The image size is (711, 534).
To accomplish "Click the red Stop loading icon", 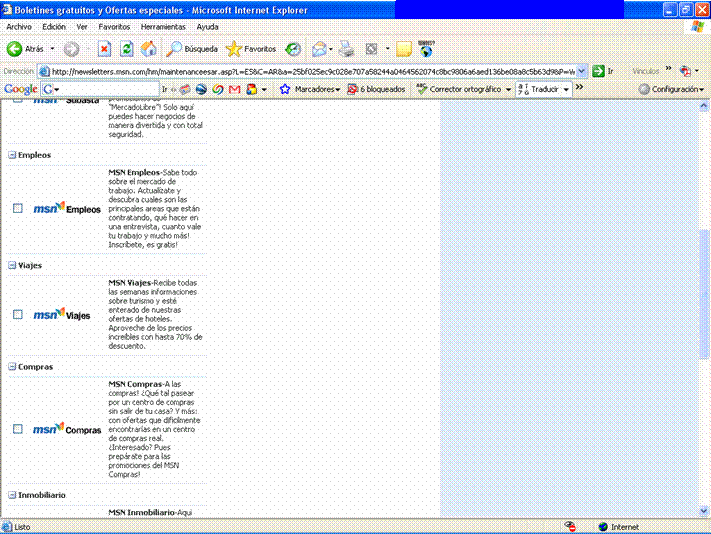I will 104,48.
